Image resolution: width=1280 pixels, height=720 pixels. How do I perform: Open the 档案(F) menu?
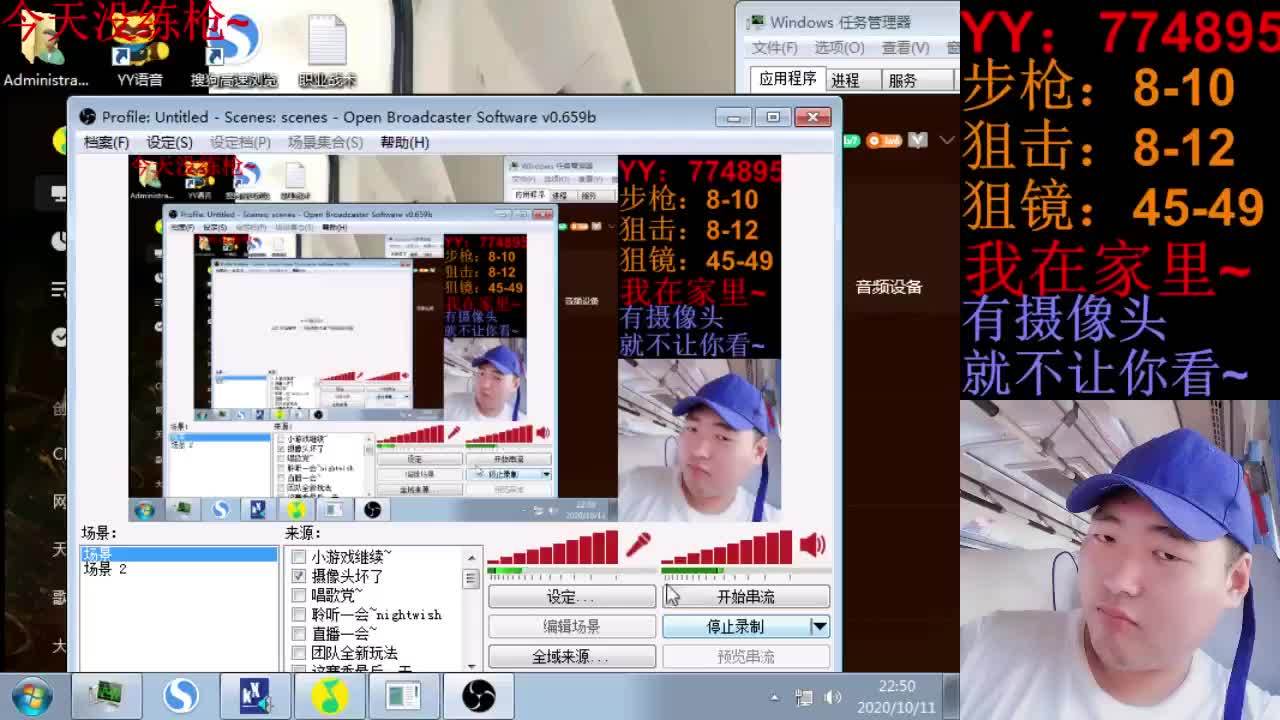(x=106, y=142)
